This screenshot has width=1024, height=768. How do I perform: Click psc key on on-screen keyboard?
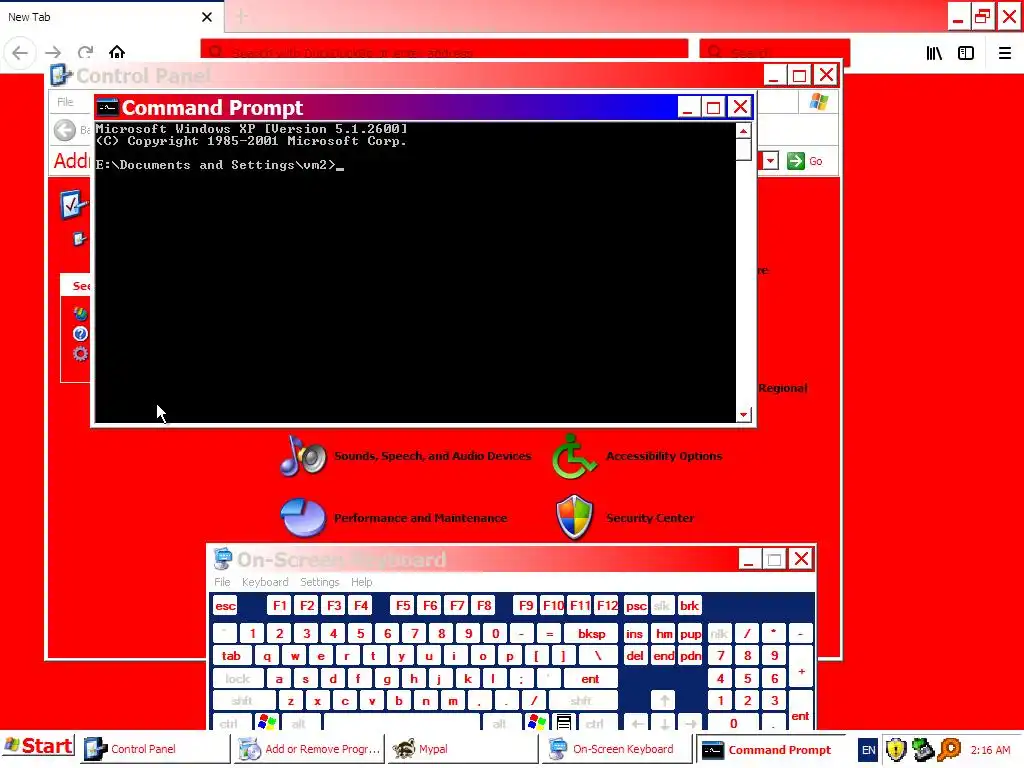point(636,606)
